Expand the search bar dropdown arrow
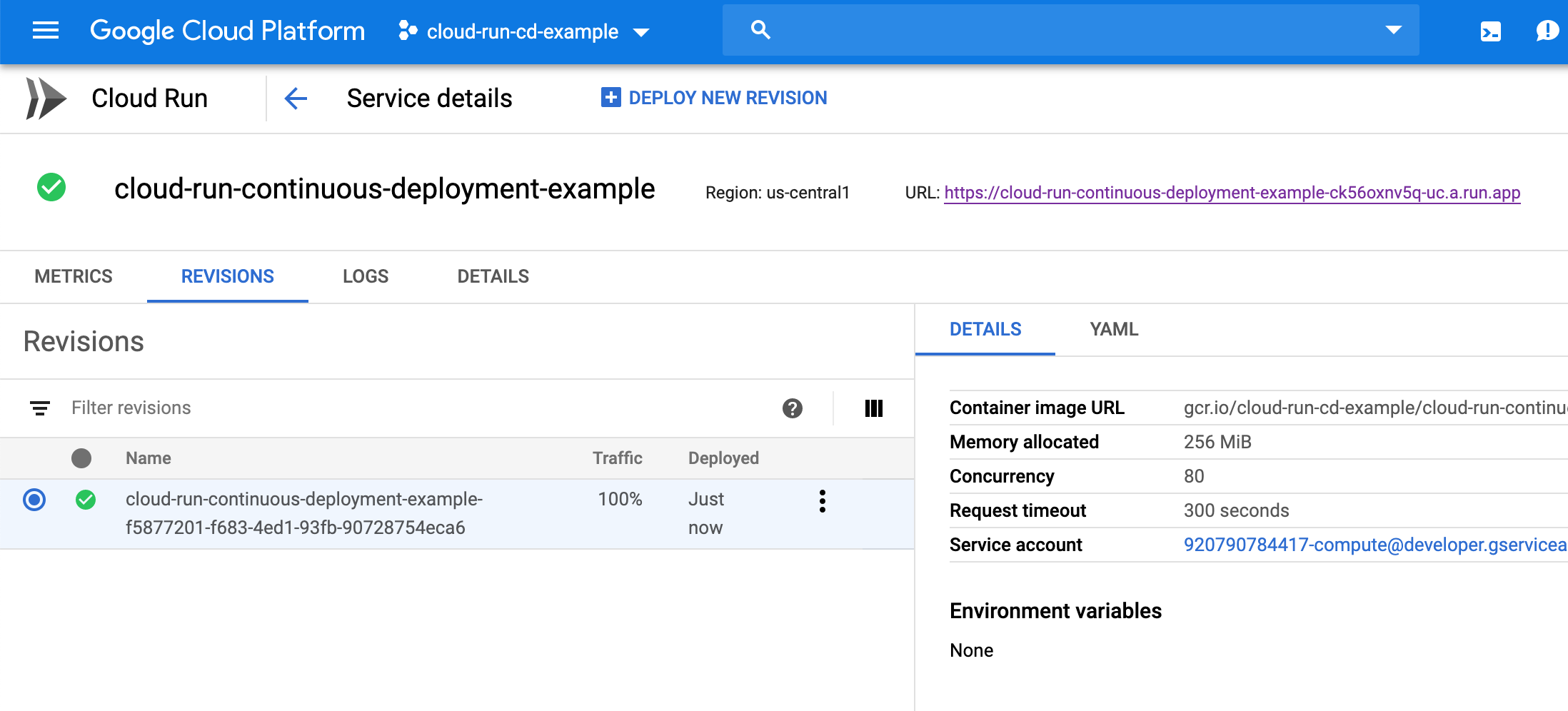 (1393, 30)
